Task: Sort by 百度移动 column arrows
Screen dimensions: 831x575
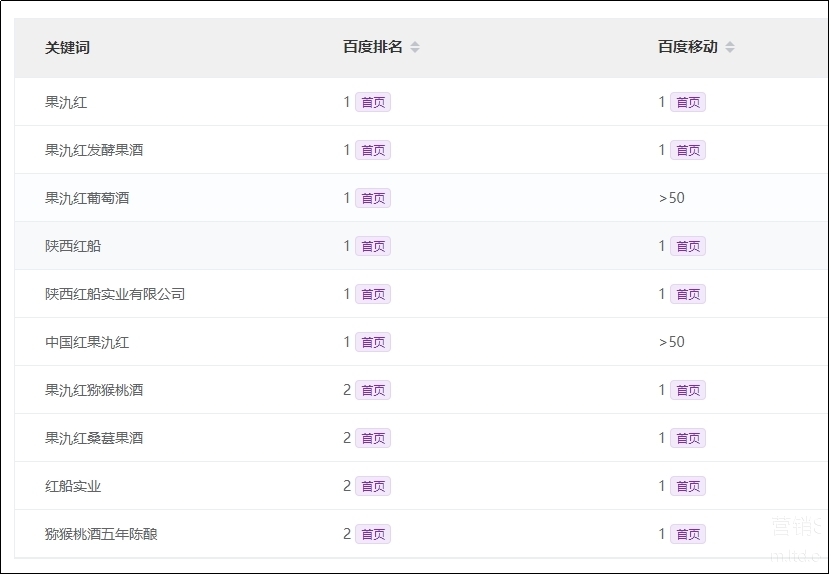Action: click(730, 47)
